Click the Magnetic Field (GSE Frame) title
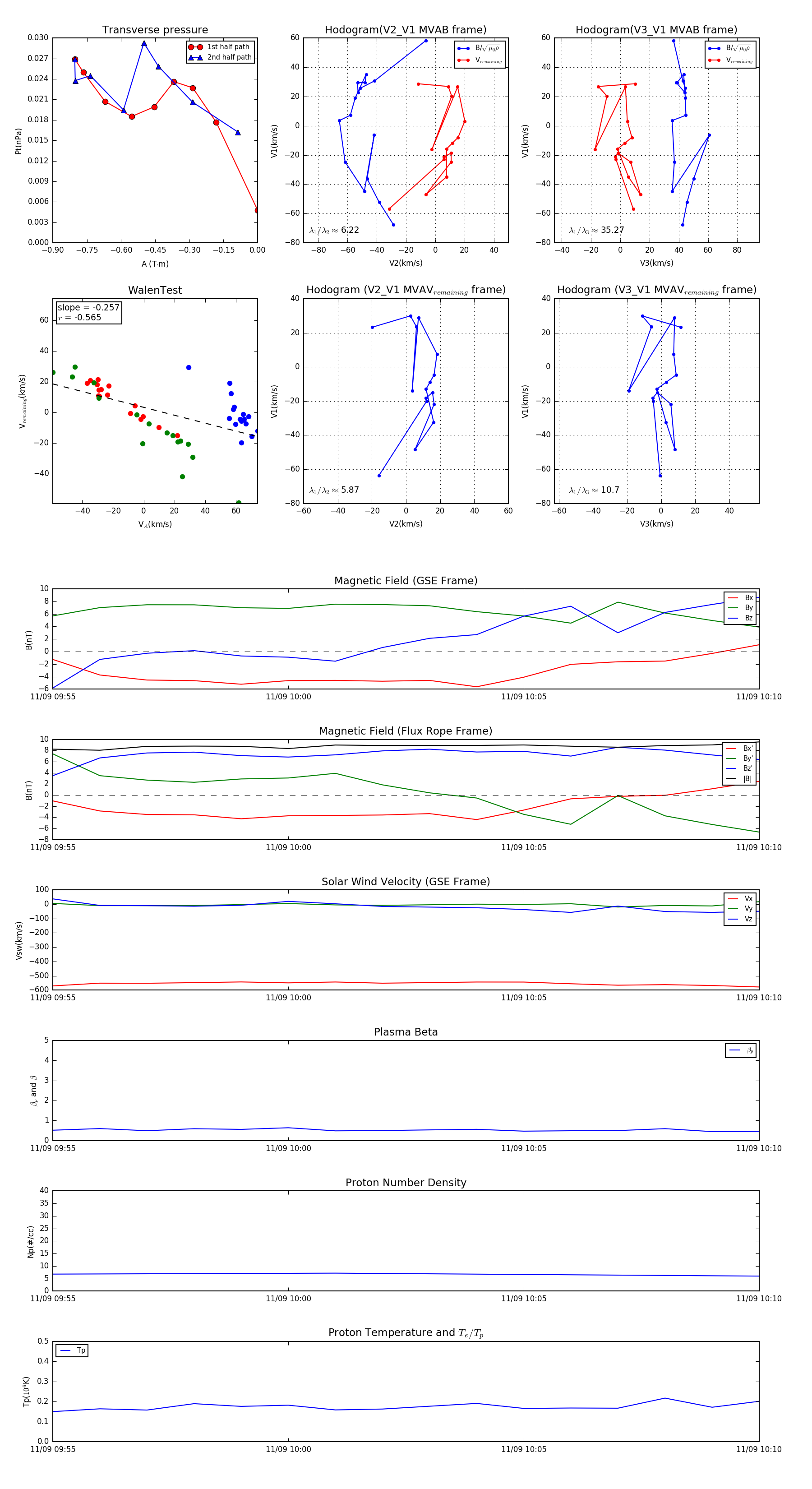This screenshot has width=812, height=1489. [406, 581]
